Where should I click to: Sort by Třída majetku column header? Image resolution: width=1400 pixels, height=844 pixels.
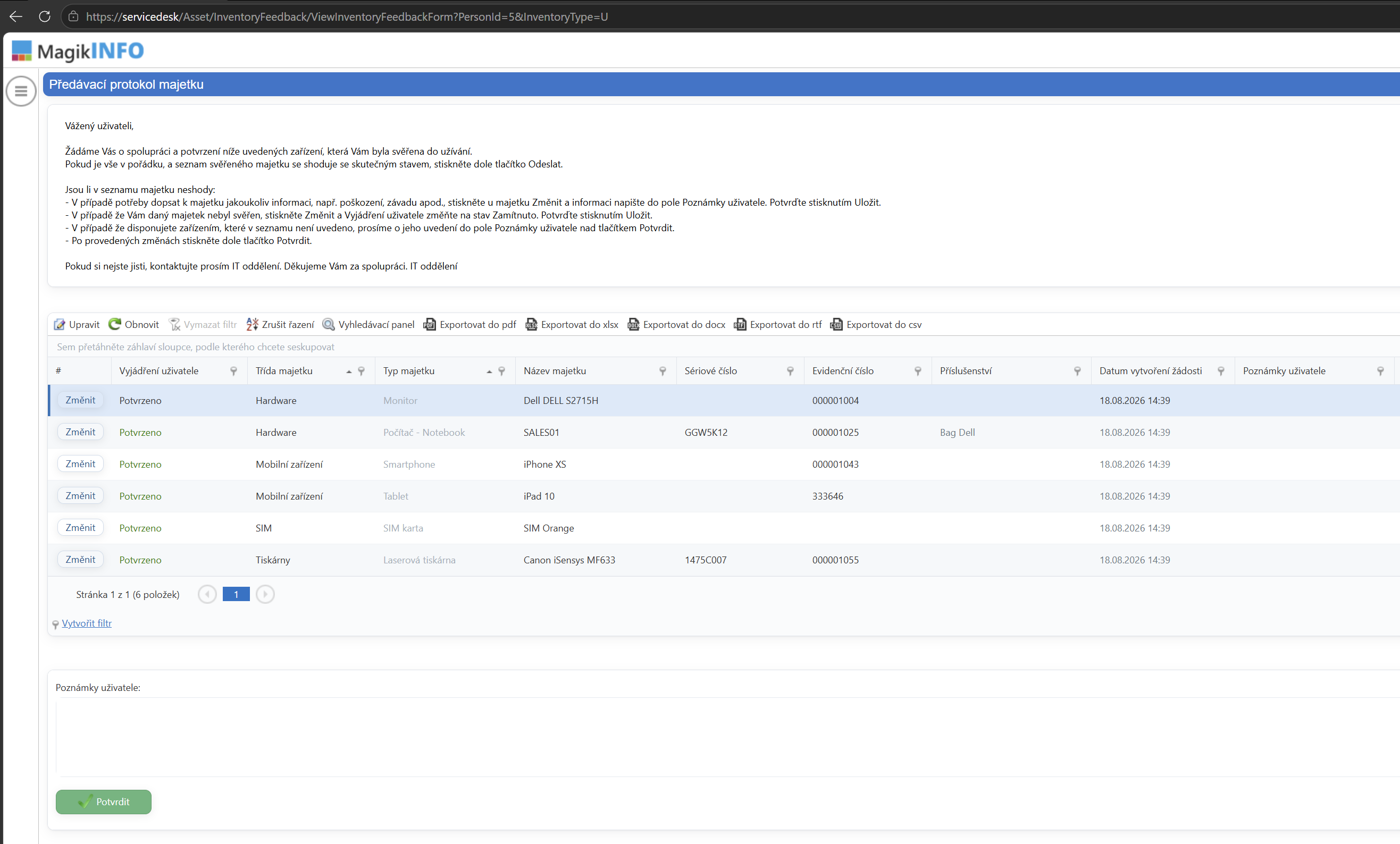click(x=284, y=371)
